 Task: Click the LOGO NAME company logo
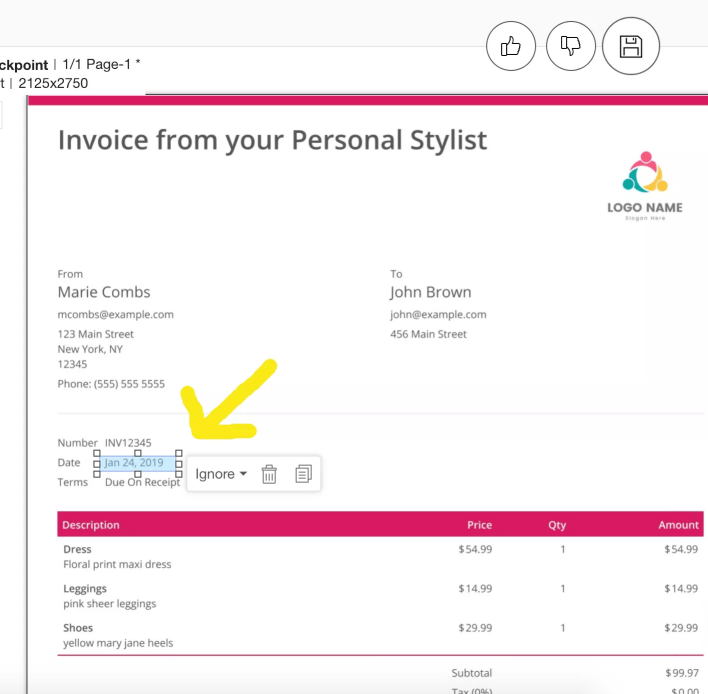coord(645,186)
